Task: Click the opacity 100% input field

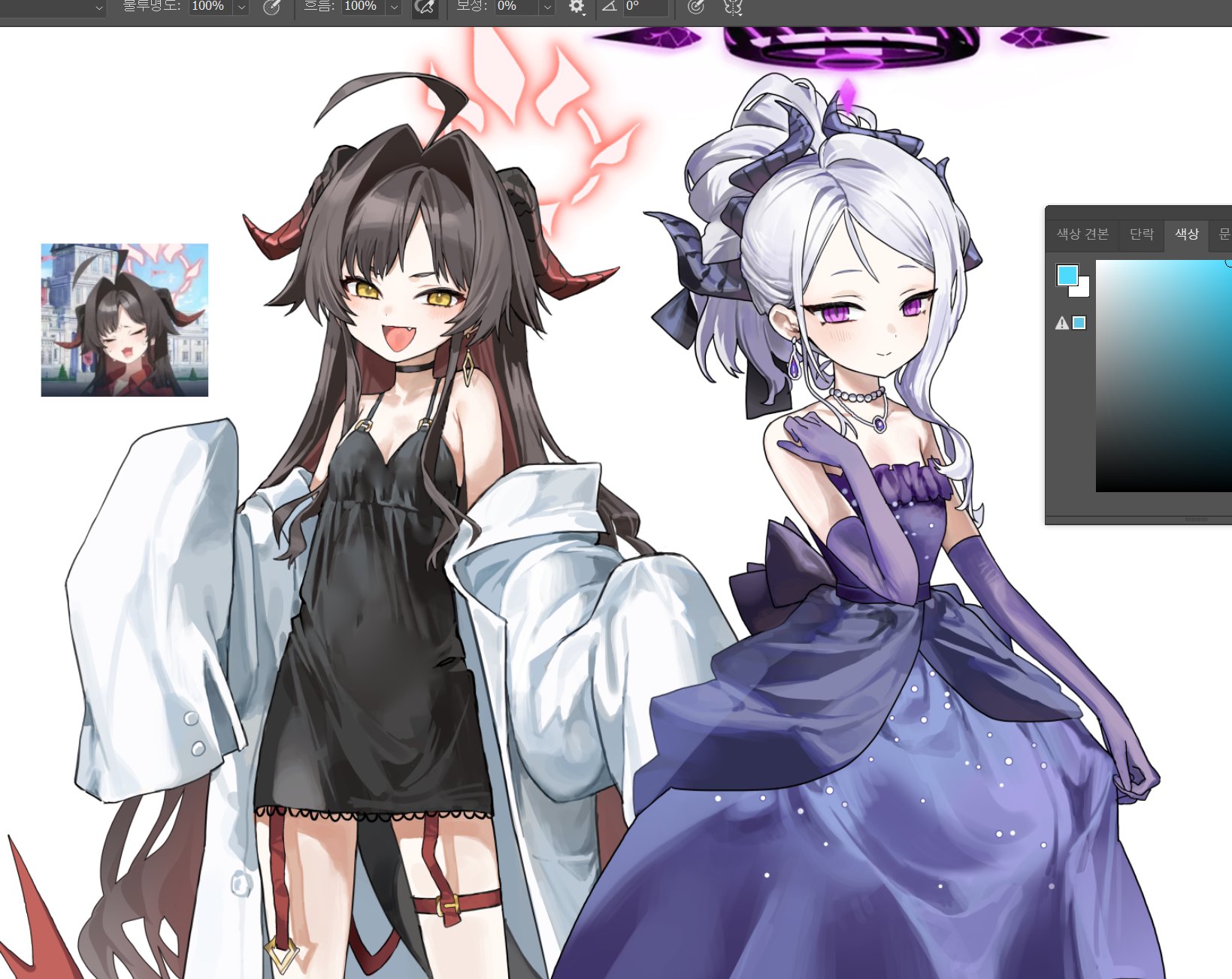Action: (x=211, y=6)
